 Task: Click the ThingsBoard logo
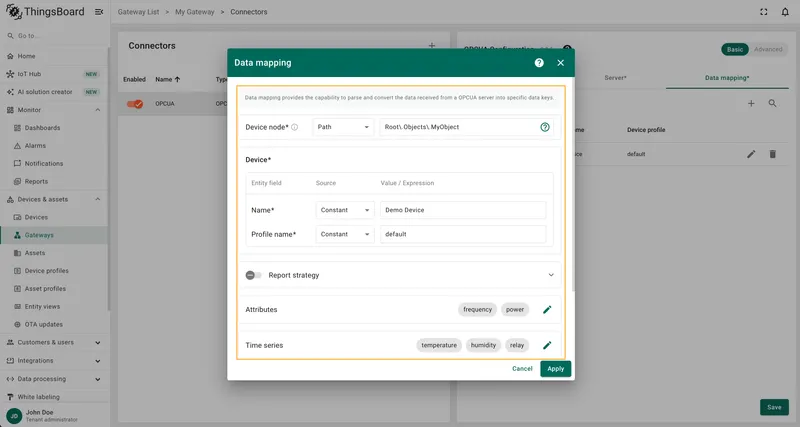pos(45,12)
